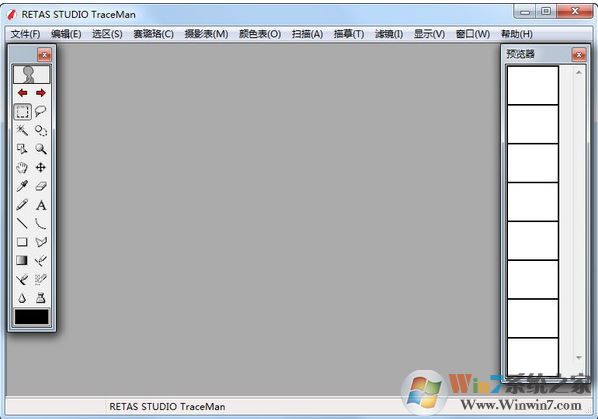Select the second frame in preview panel
Image resolution: width=598 pixels, height=419 pixels.
click(533, 124)
